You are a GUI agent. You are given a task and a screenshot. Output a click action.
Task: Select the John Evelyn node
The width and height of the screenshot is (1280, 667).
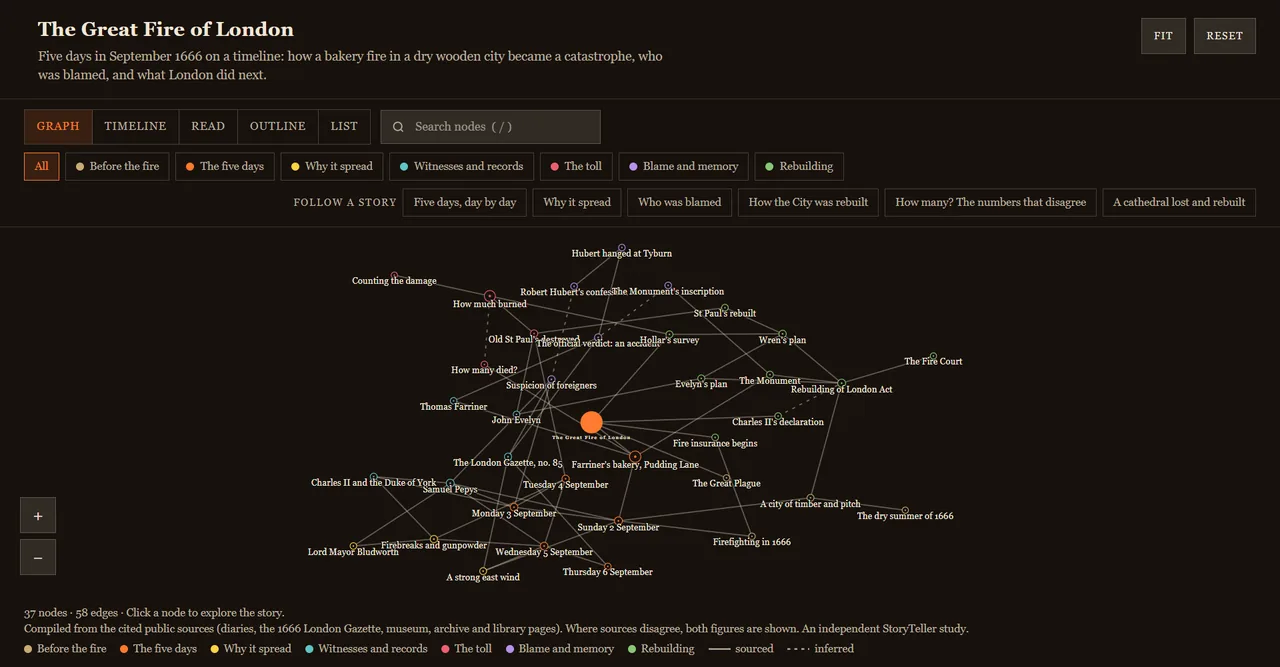coord(516,415)
